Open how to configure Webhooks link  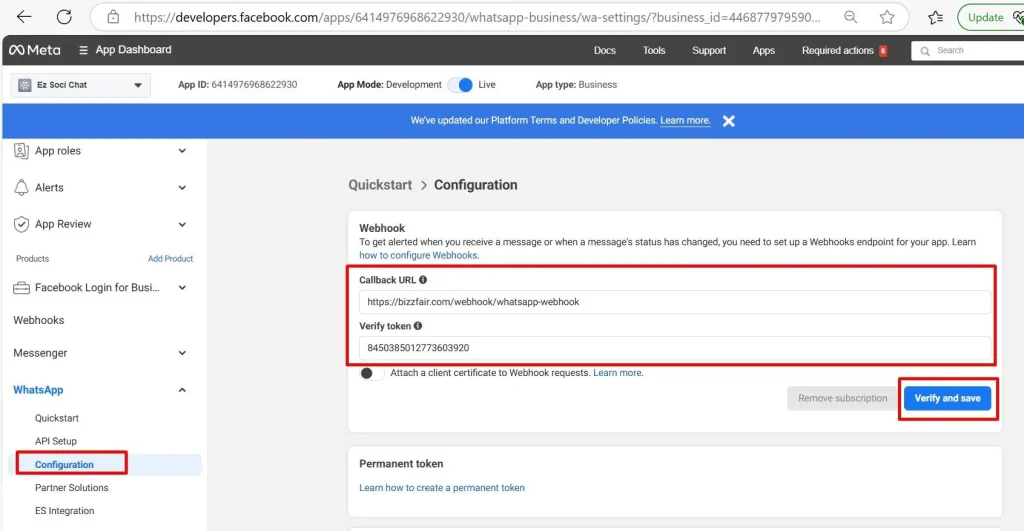tap(419, 255)
